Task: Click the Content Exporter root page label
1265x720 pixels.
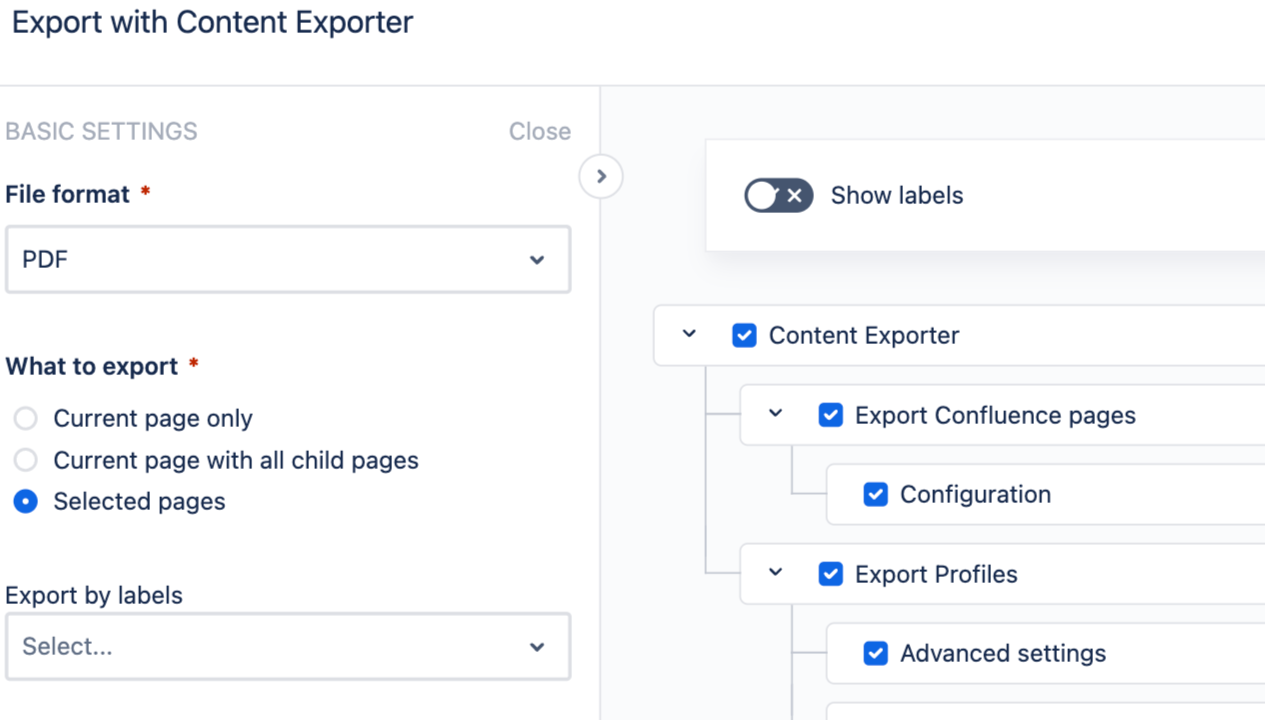Action: click(x=864, y=336)
